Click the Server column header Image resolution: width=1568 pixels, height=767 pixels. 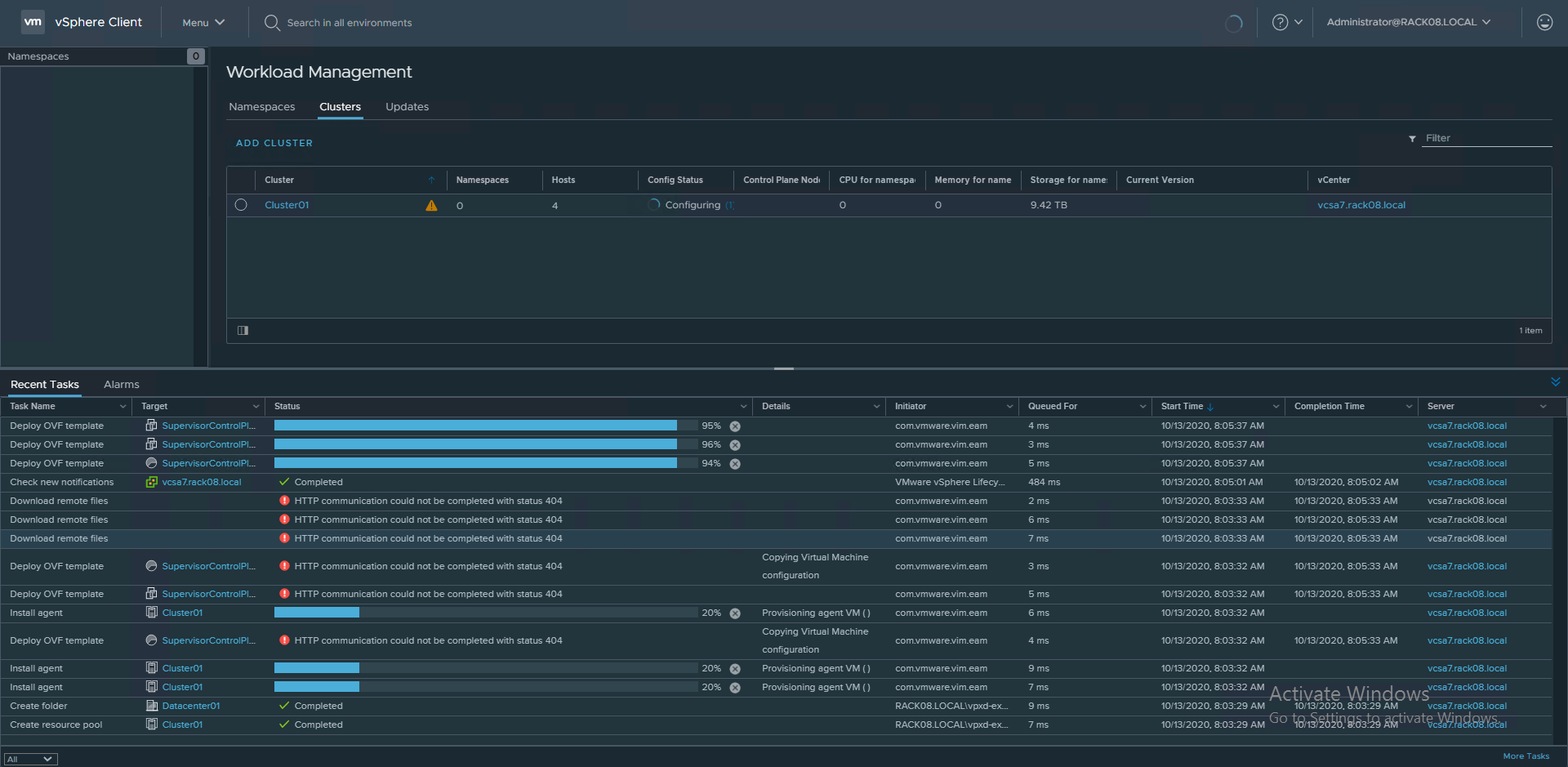1441,407
